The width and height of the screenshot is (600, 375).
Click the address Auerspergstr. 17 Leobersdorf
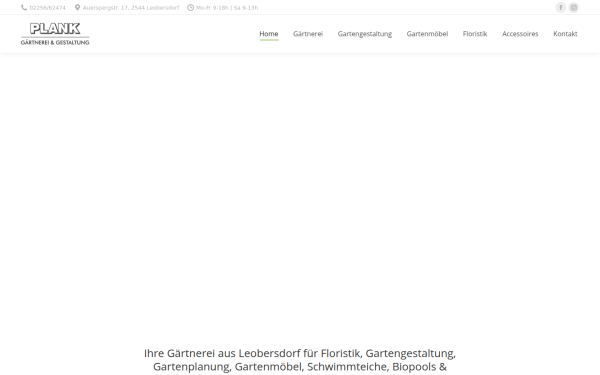click(131, 8)
